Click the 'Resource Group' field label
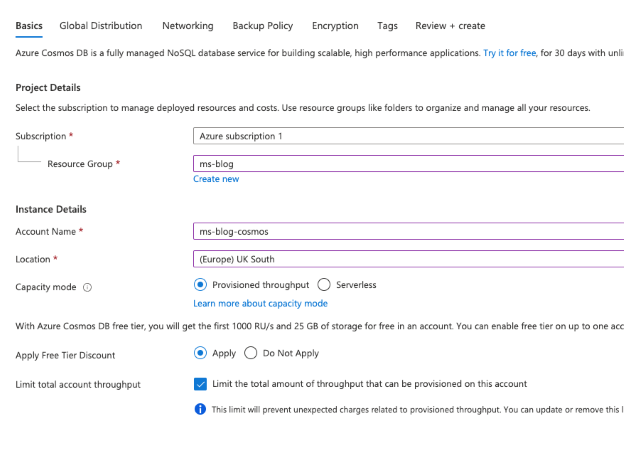This screenshot has width=624, height=456. tap(80, 164)
